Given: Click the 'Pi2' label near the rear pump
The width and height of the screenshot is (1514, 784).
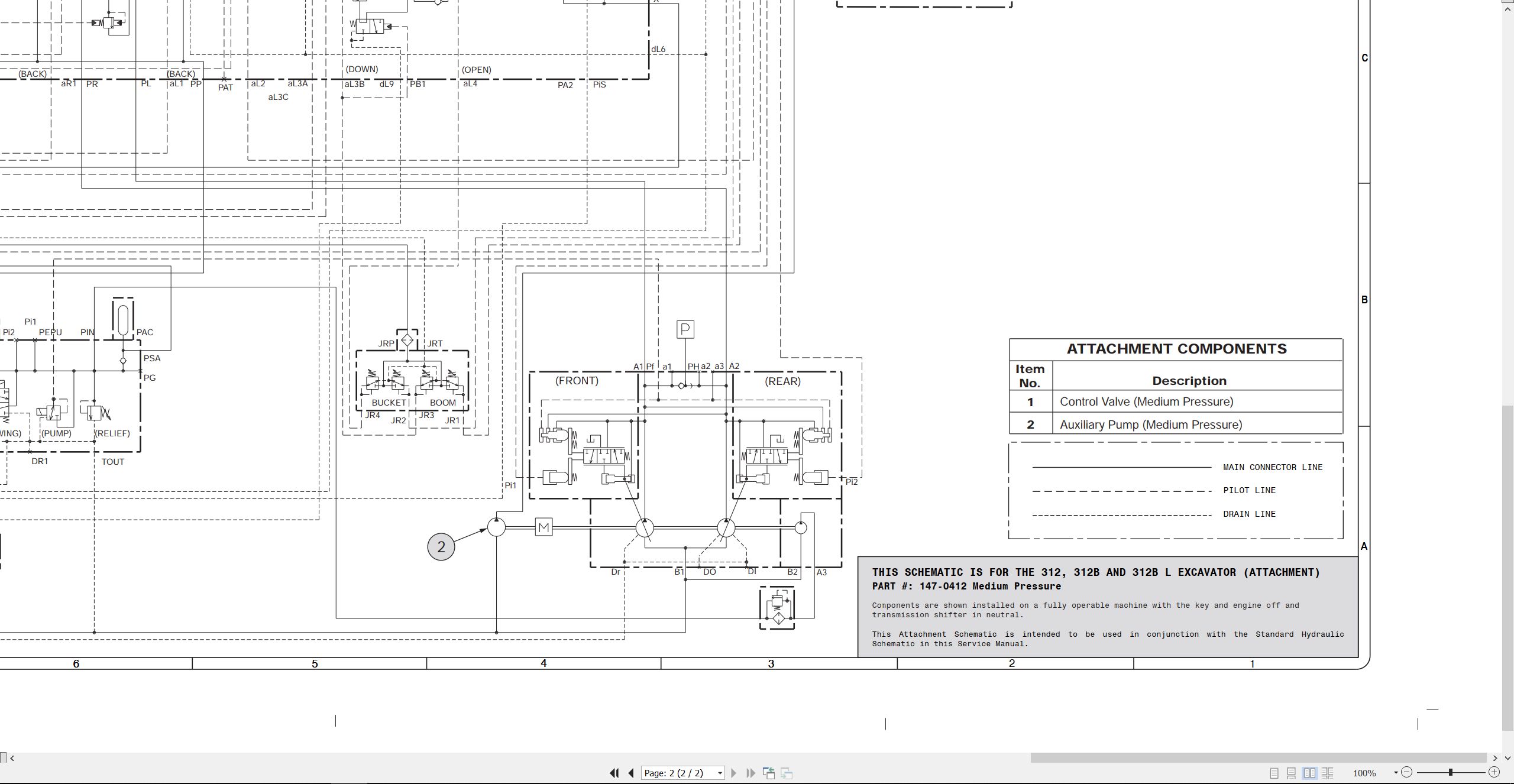Looking at the screenshot, I should pyautogui.click(x=852, y=482).
